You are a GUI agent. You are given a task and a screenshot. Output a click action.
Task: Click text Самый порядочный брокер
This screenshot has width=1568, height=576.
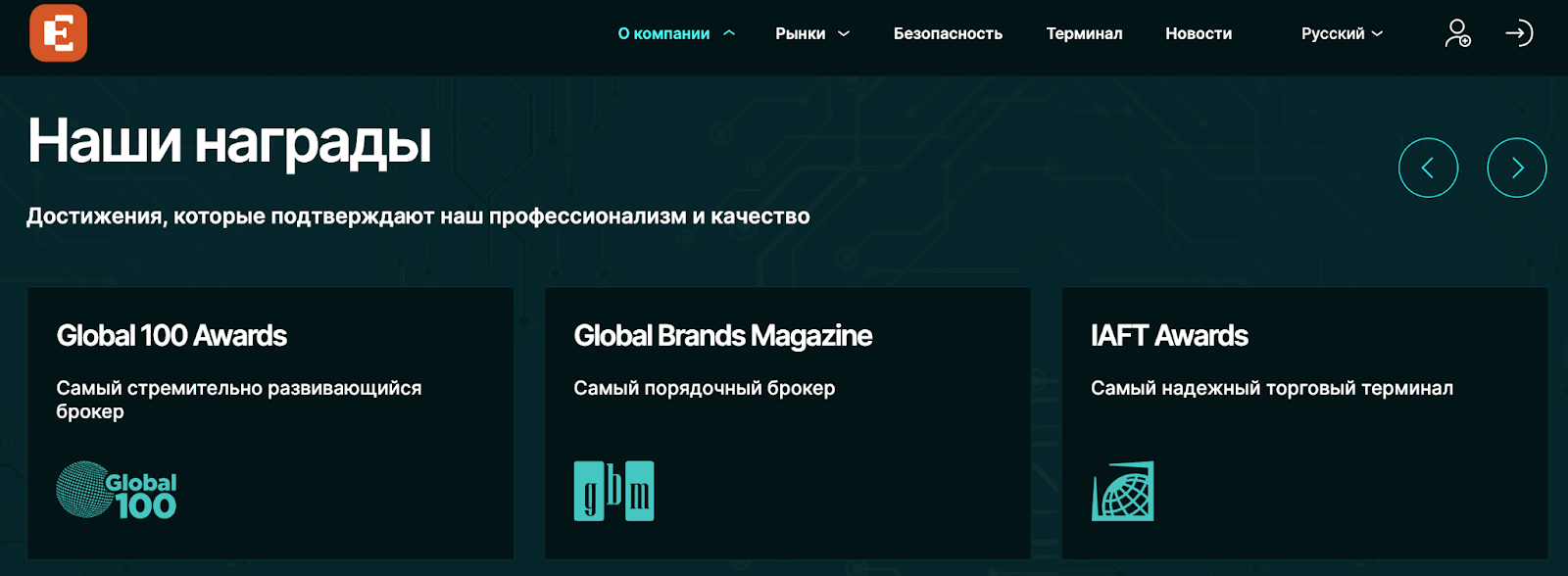tap(704, 388)
